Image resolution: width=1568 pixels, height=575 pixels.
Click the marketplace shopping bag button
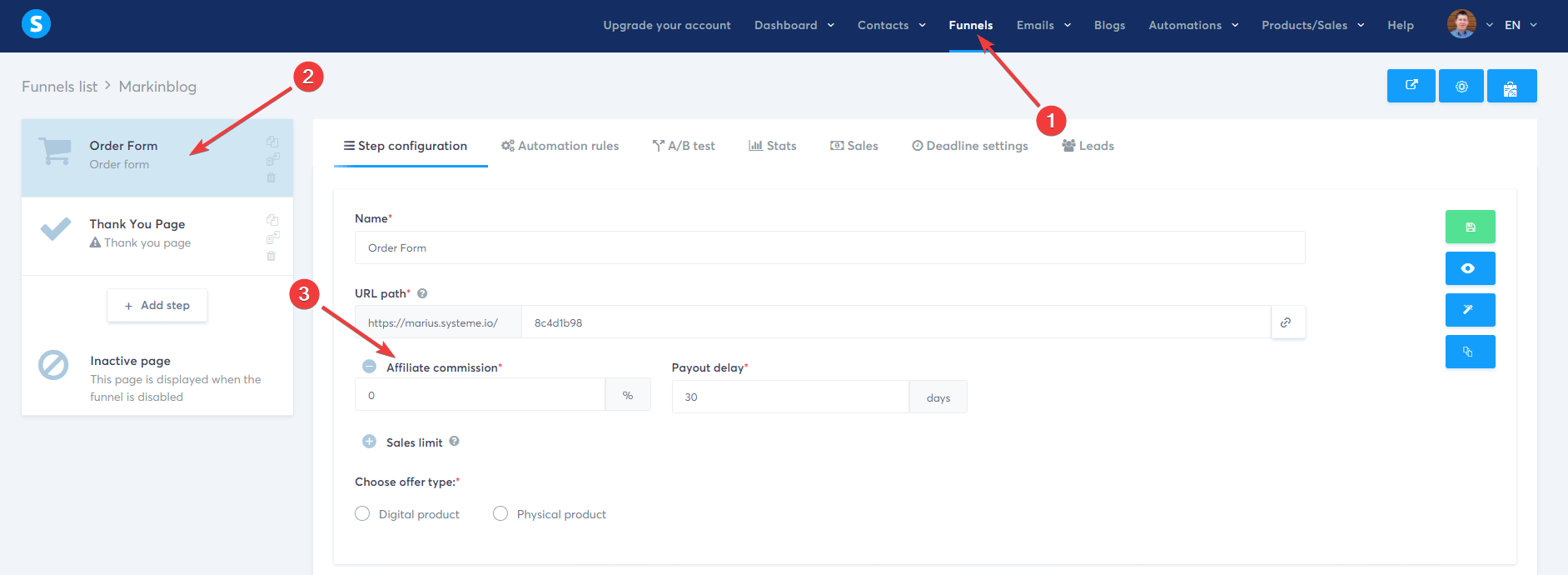(x=1511, y=86)
